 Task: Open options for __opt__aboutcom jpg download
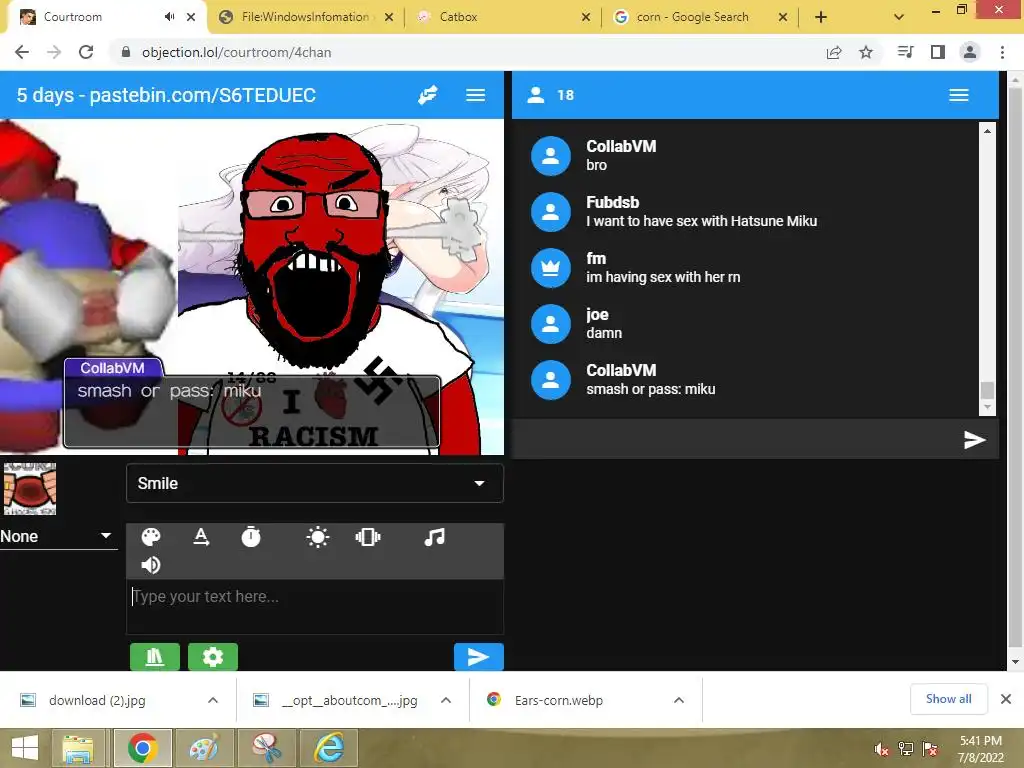click(x=446, y=700)
